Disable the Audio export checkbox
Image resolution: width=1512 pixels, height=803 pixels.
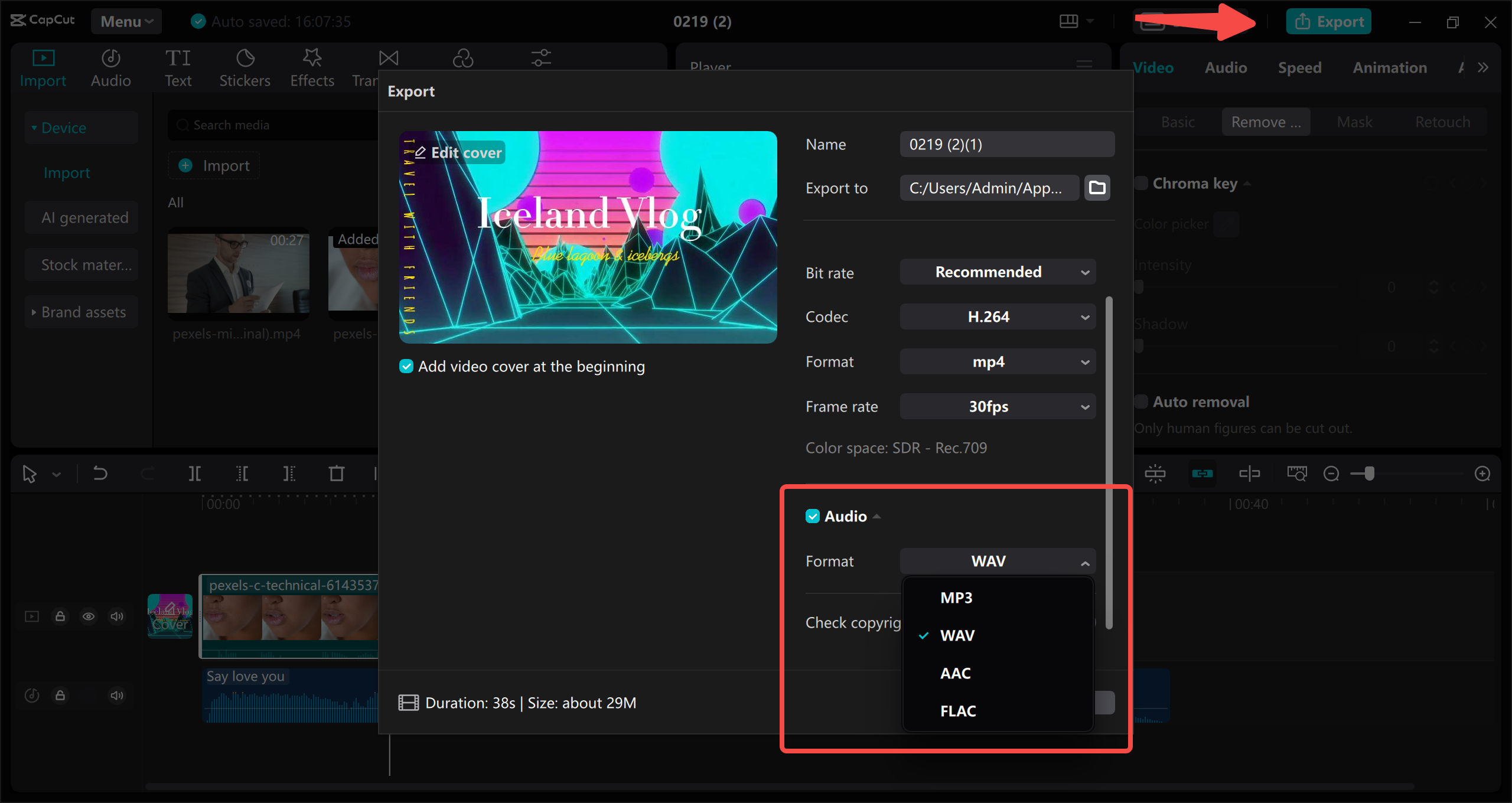(x=813, y=516)
